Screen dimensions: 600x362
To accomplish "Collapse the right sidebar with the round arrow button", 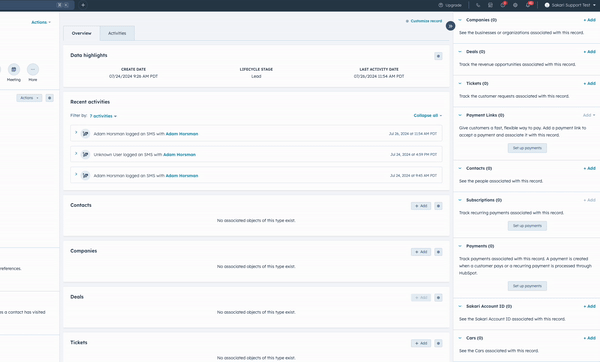I will pos(450,26).
